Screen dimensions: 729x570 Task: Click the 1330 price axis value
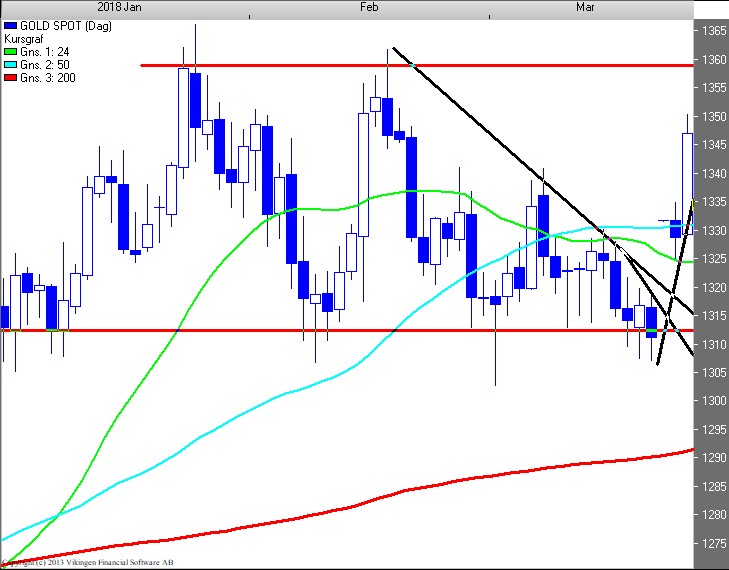click(714, 231)
